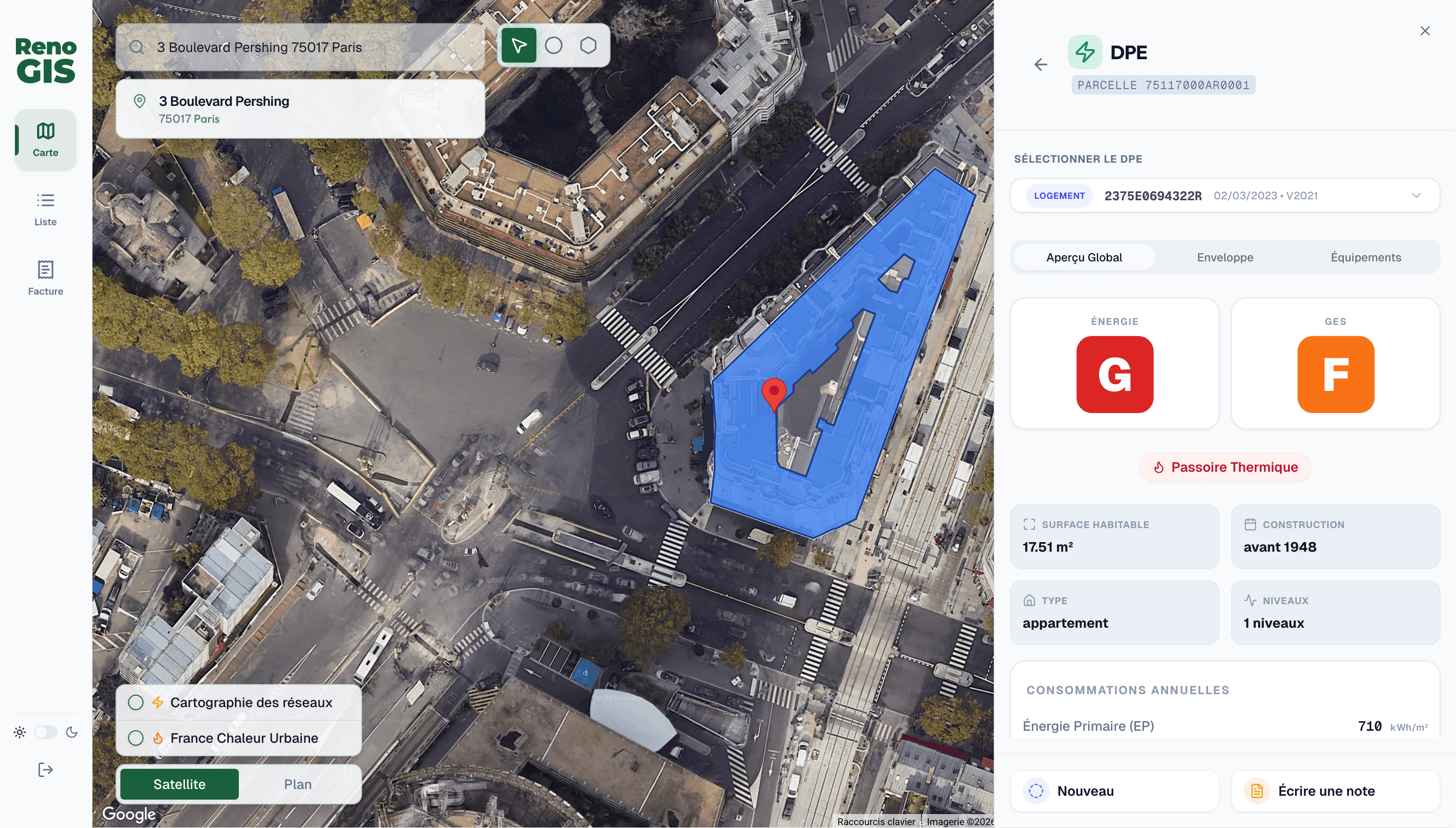The width and height of the screenshot is (1456, 828).
Task: Switch to the Équipements tab
Action: pyautogui.click(x=1365, y=258)
